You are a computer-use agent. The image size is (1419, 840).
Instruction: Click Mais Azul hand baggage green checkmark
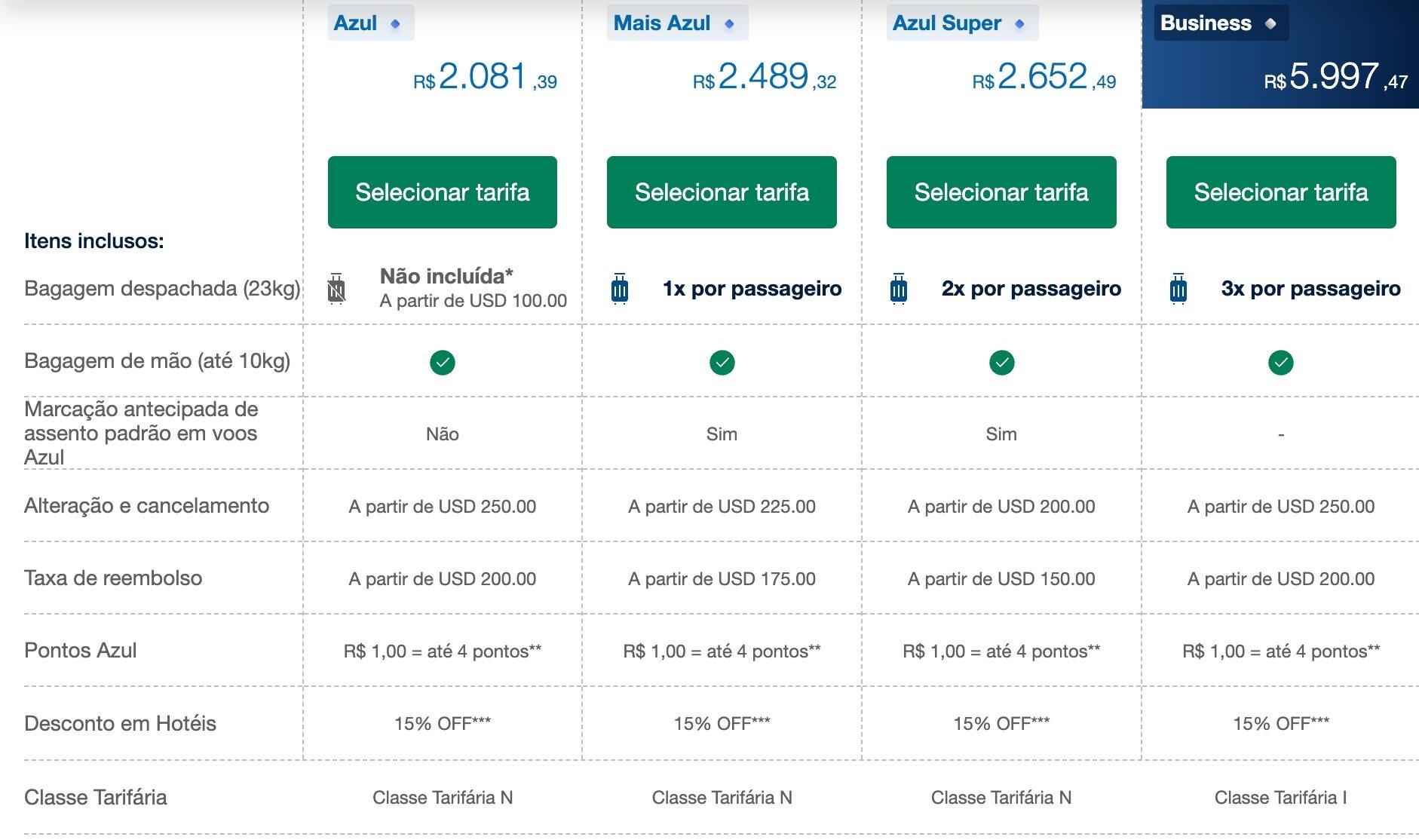(722, 363)
